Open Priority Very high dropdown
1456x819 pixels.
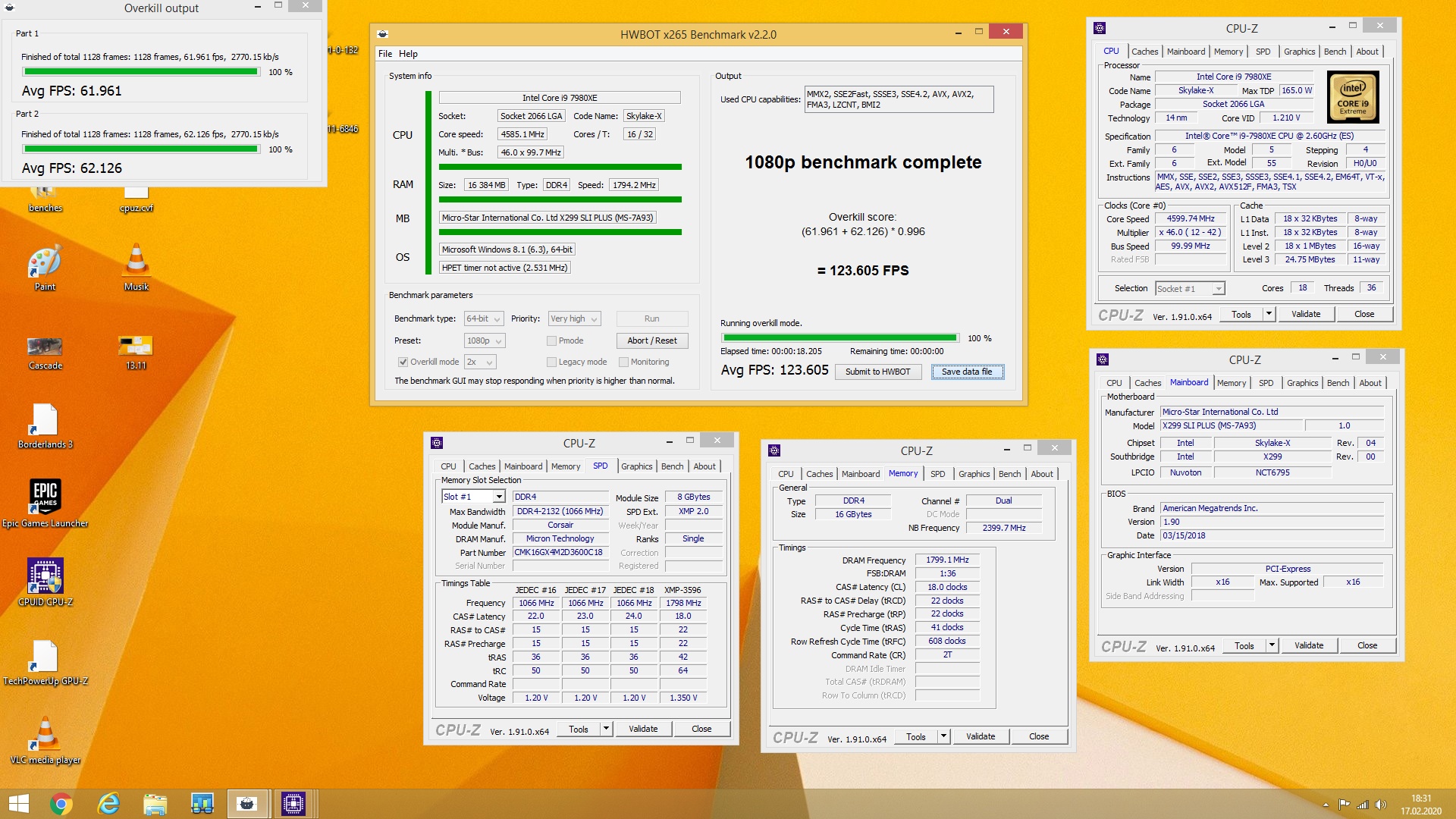[x=574, y=318]
